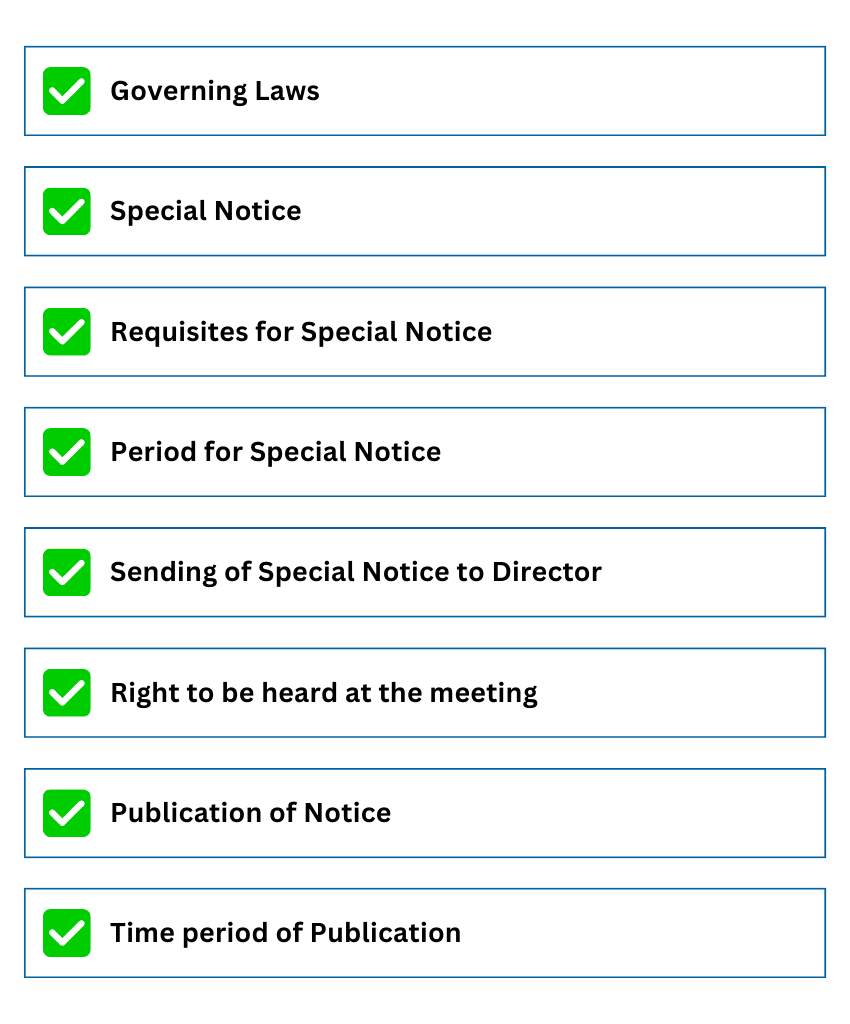Select the Requisites for Special Notice text
This screenshot has width=850, height=1024.
point(301,332)
